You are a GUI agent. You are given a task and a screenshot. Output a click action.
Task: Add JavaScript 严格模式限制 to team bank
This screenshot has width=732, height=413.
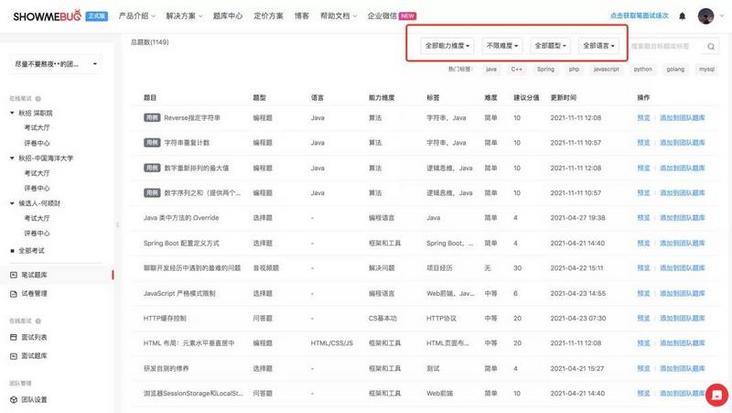(x=682, y=293)
